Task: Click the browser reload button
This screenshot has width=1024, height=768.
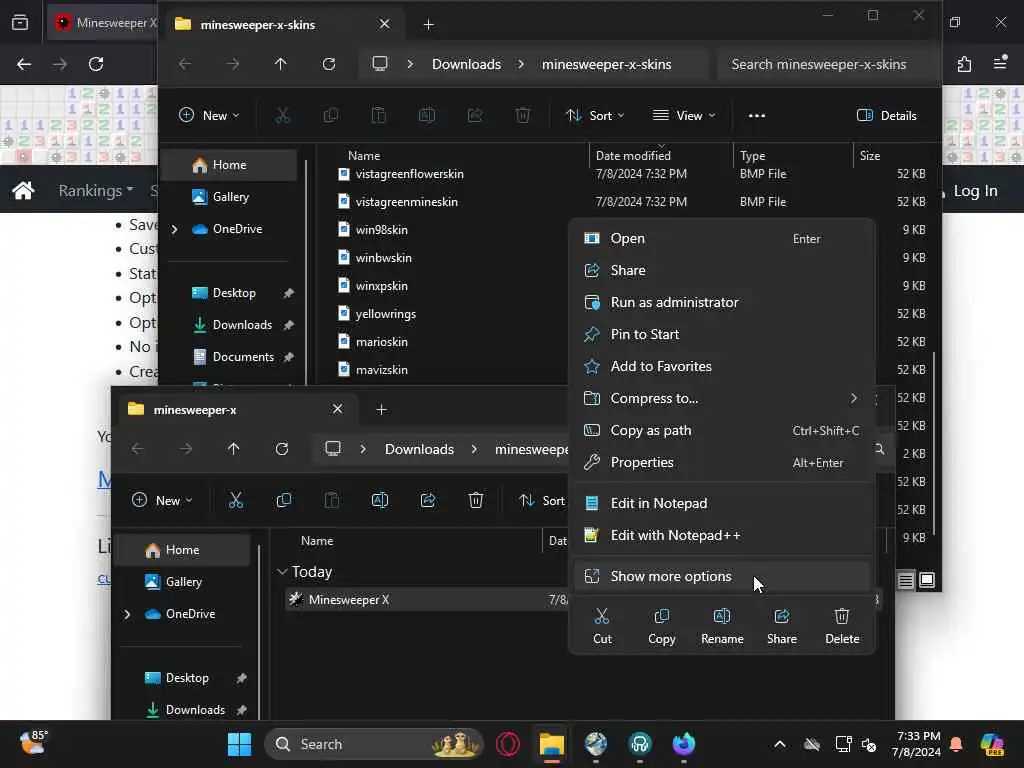Action: [x=96, y=64]
